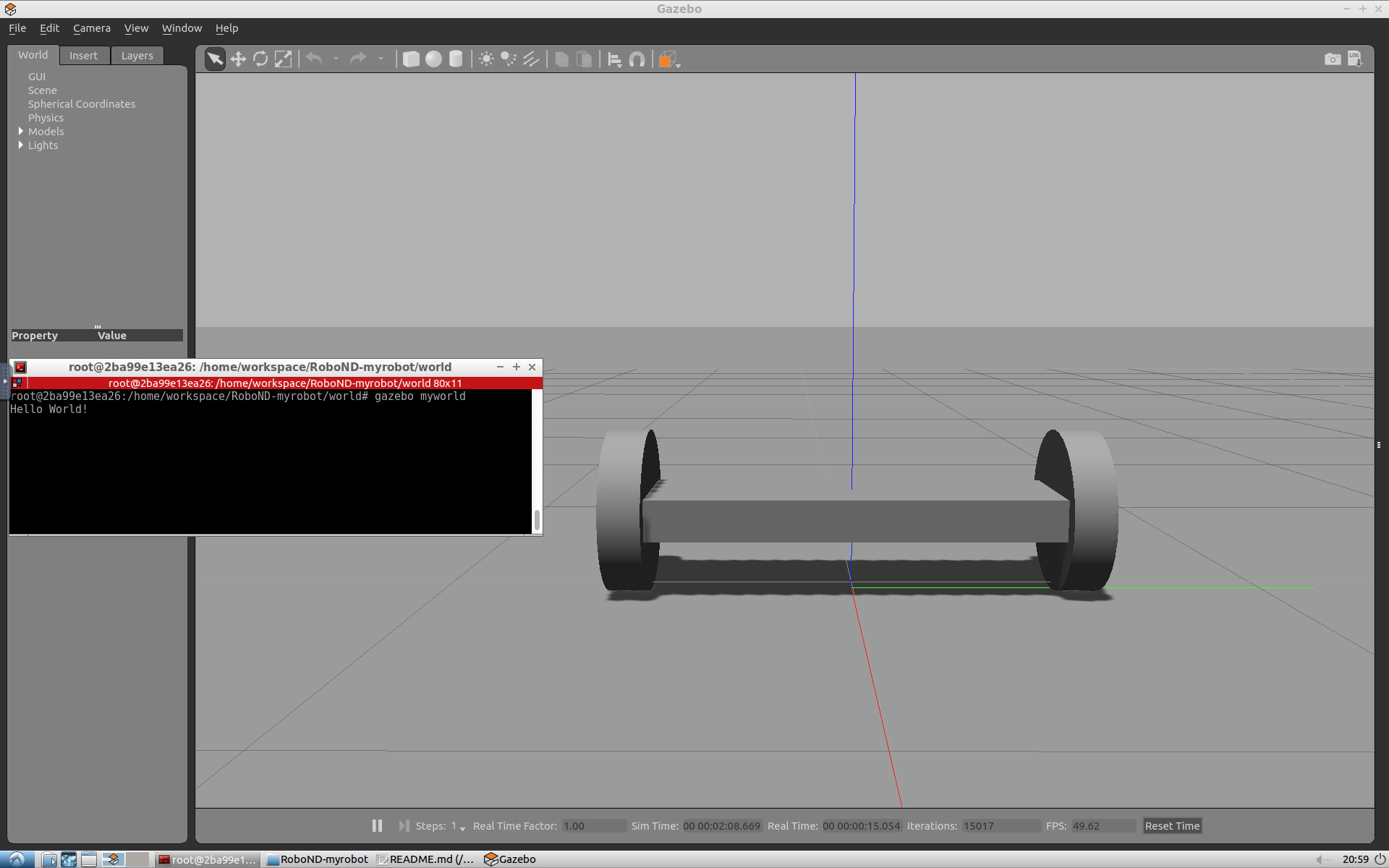Click the Reset Time button
The width and height of the screenshot is (1389, 868).
1171,825
